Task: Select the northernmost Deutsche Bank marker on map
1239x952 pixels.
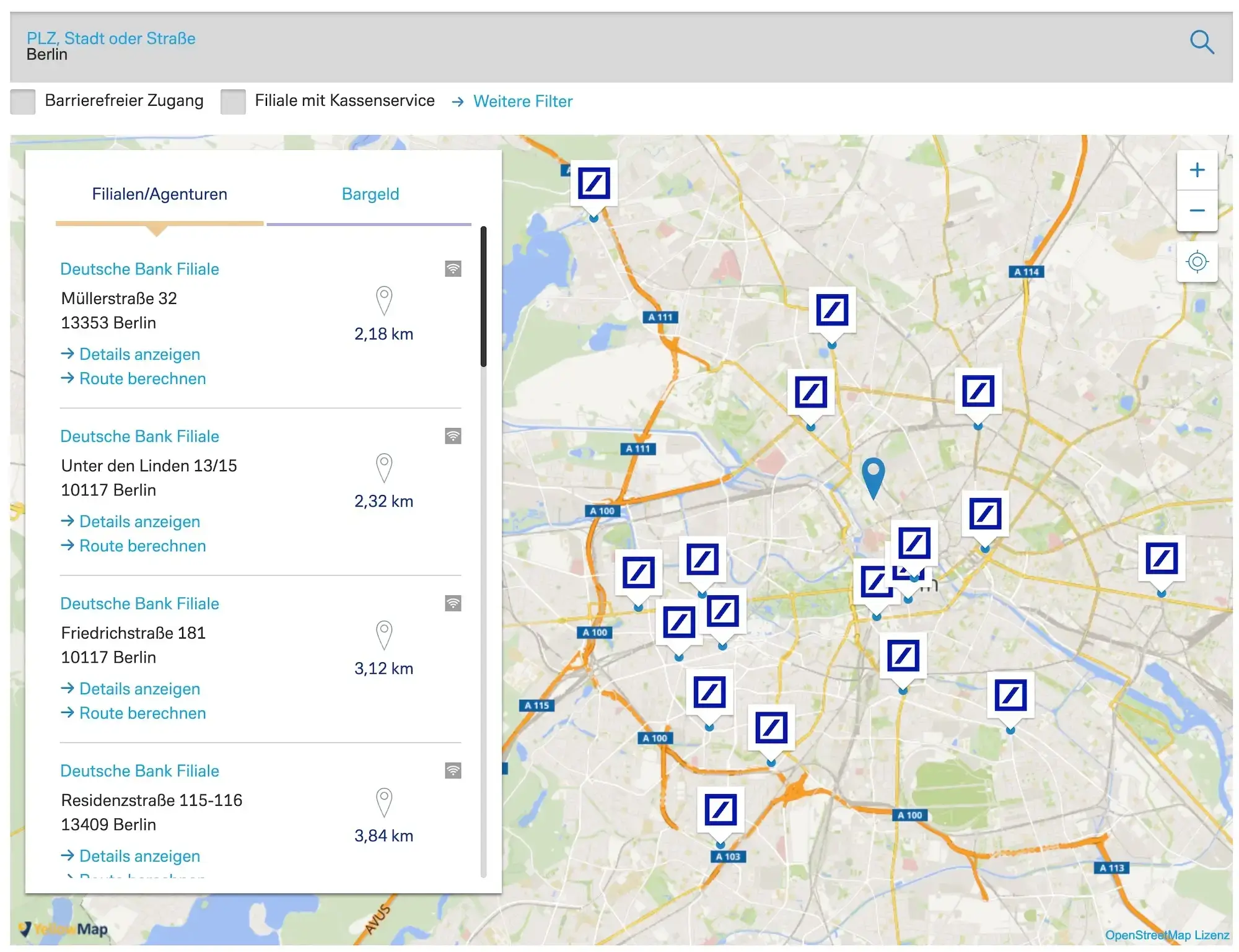Action: [x=593, y=184]
